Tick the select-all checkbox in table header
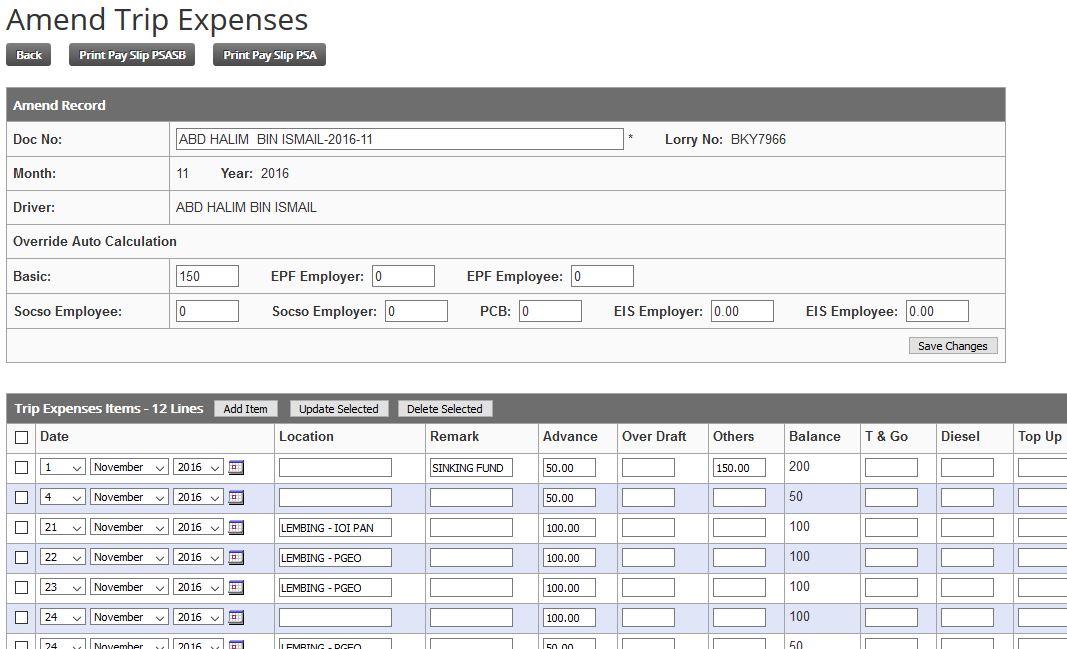The height and width of the screenshot is (649, 1067). [22, 437]
